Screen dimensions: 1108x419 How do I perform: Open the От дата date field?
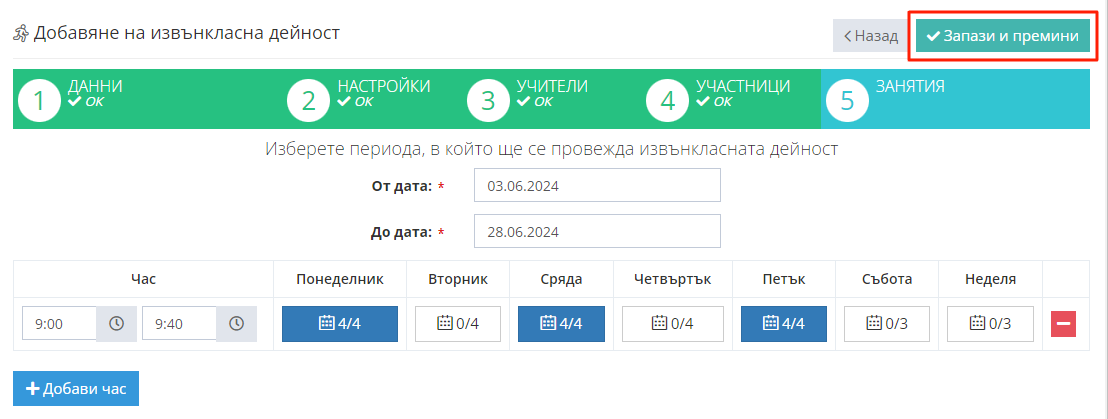pyautogui.click(x=597, y=186)
